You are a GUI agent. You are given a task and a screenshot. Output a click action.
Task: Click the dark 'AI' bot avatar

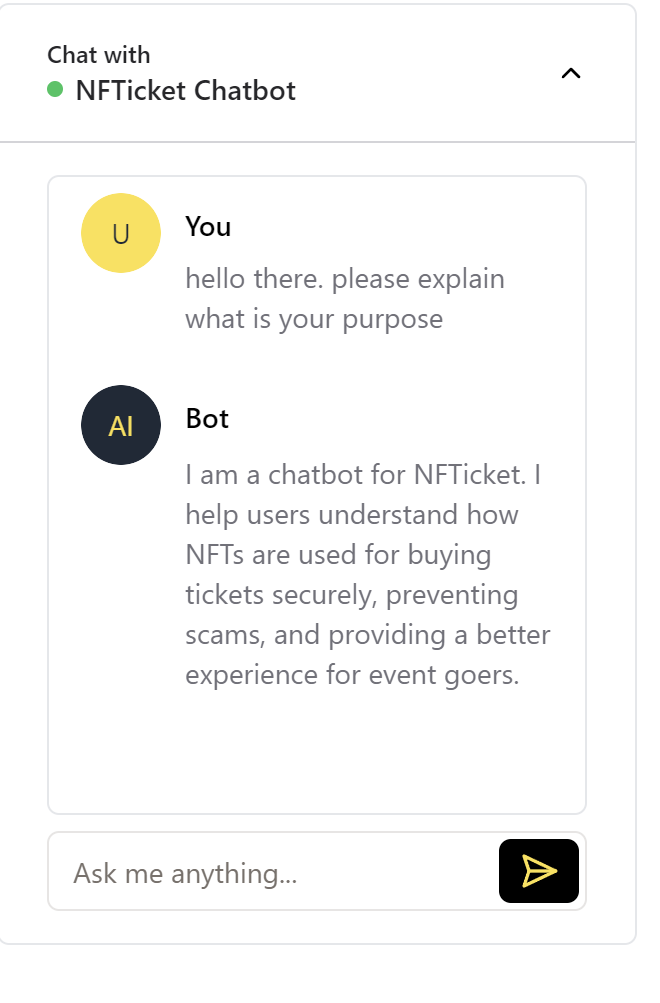click(x=121, y=425)
